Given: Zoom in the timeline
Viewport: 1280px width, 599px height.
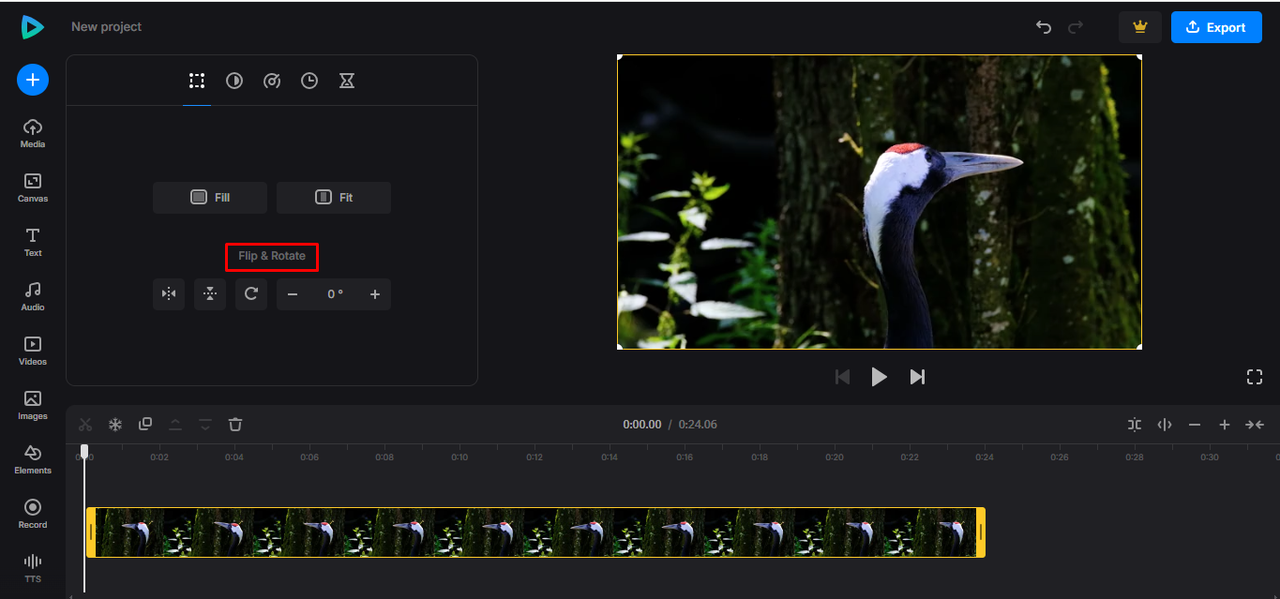Looking at the screenshot, I should (x=1224, y=424).
